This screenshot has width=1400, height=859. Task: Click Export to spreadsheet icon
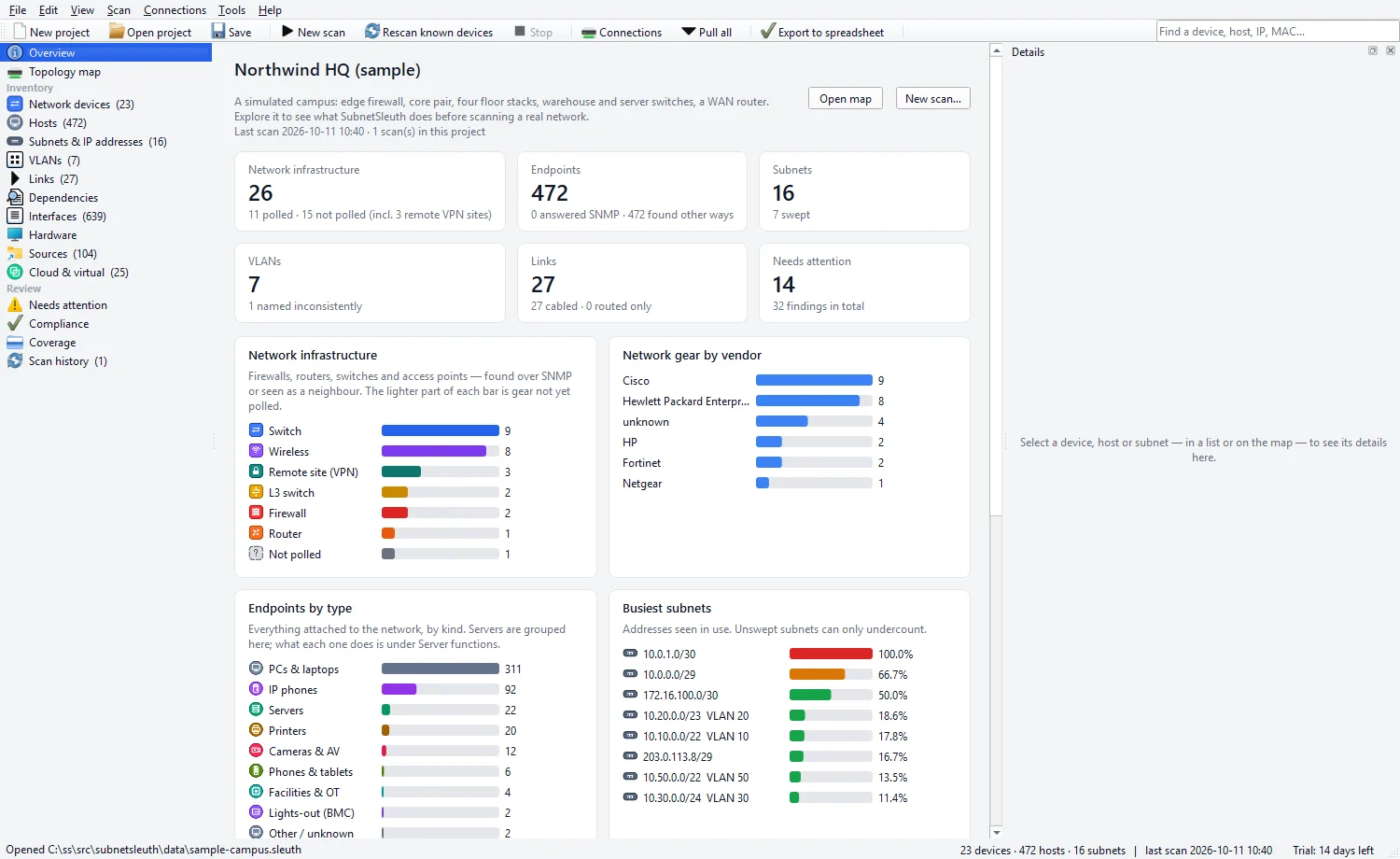(x=768, y=32)
